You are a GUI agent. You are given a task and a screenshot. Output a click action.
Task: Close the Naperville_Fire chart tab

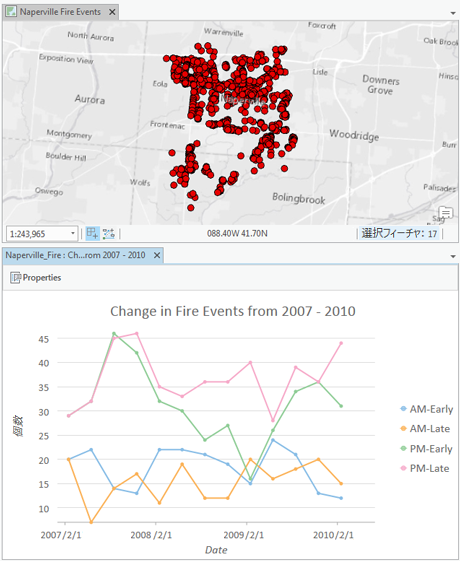(x=157, y=255)
